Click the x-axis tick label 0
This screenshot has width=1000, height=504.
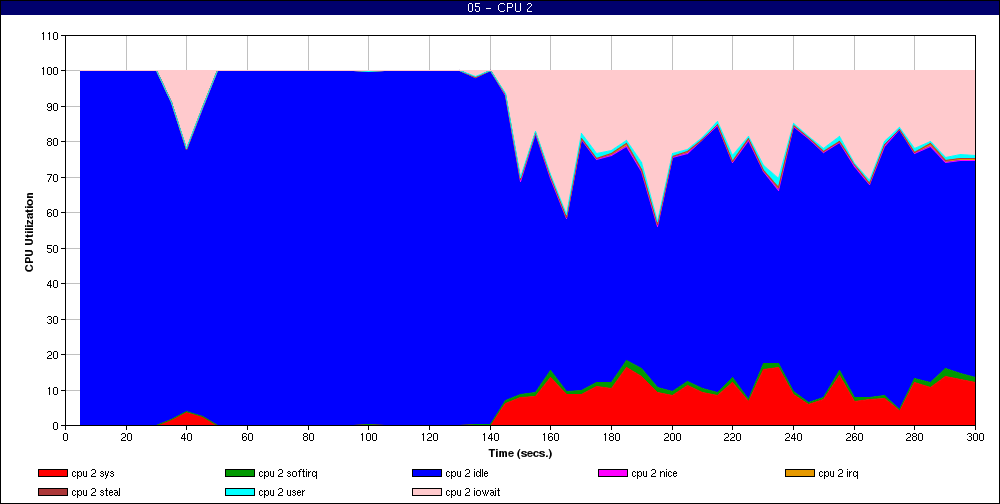point(65,437)
